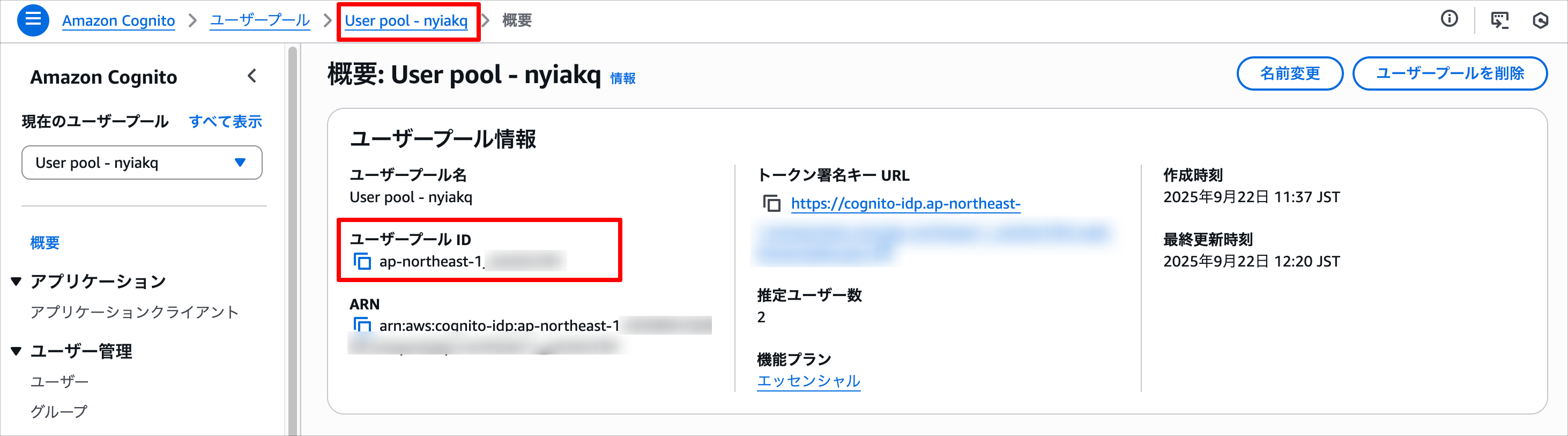Open グループ in the sidebar
This screenshot has height=436, width=1568.
click(x=59, y=412)
